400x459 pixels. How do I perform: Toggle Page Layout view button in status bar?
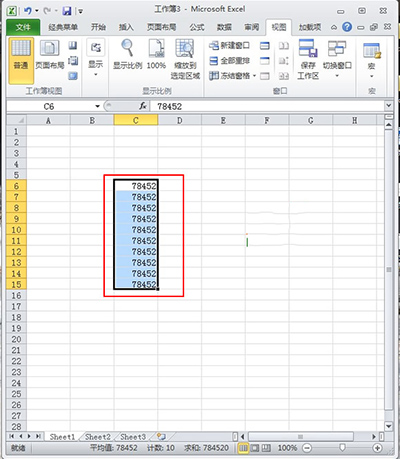255,448
